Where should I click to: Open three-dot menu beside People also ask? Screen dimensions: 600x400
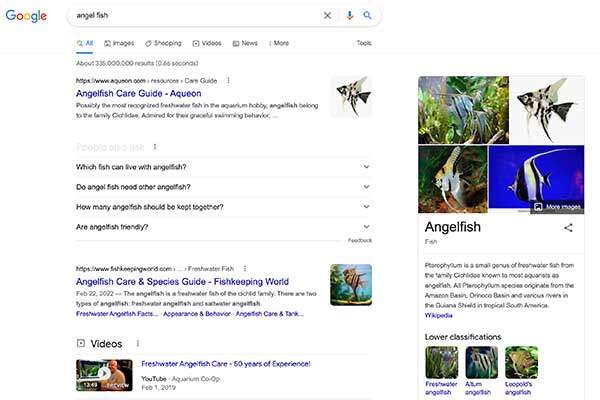(x=155, y=147)
